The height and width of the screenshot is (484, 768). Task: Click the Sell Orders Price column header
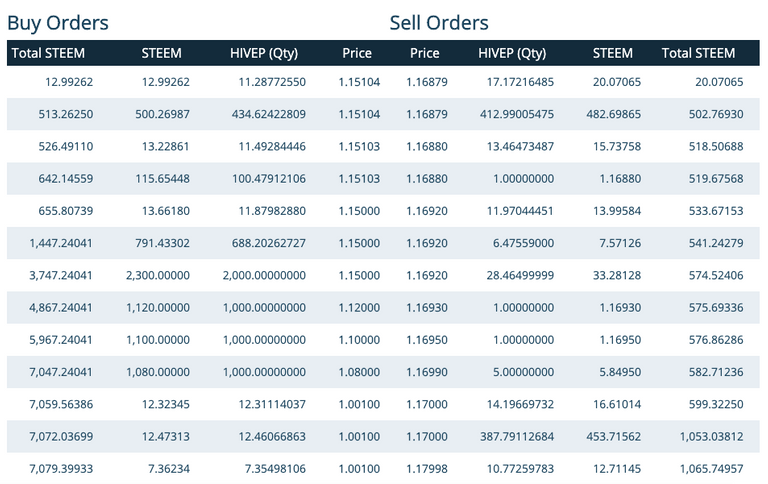424,53
